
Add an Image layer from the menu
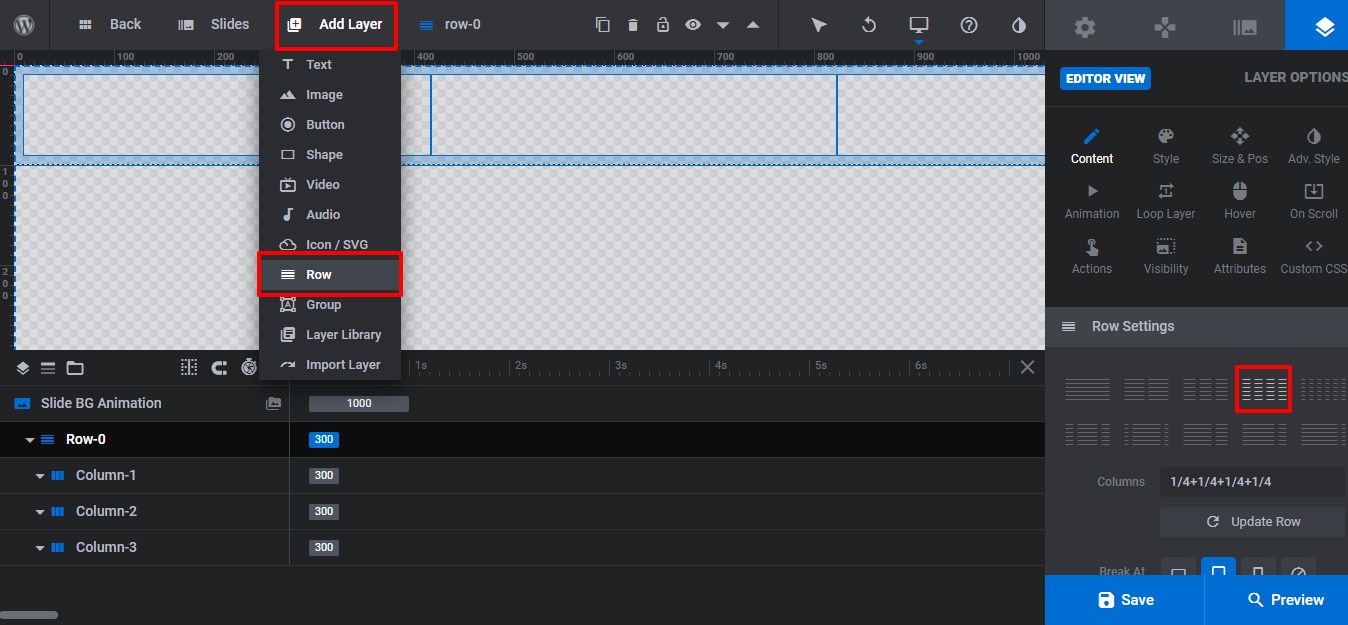tap(330, 94)
